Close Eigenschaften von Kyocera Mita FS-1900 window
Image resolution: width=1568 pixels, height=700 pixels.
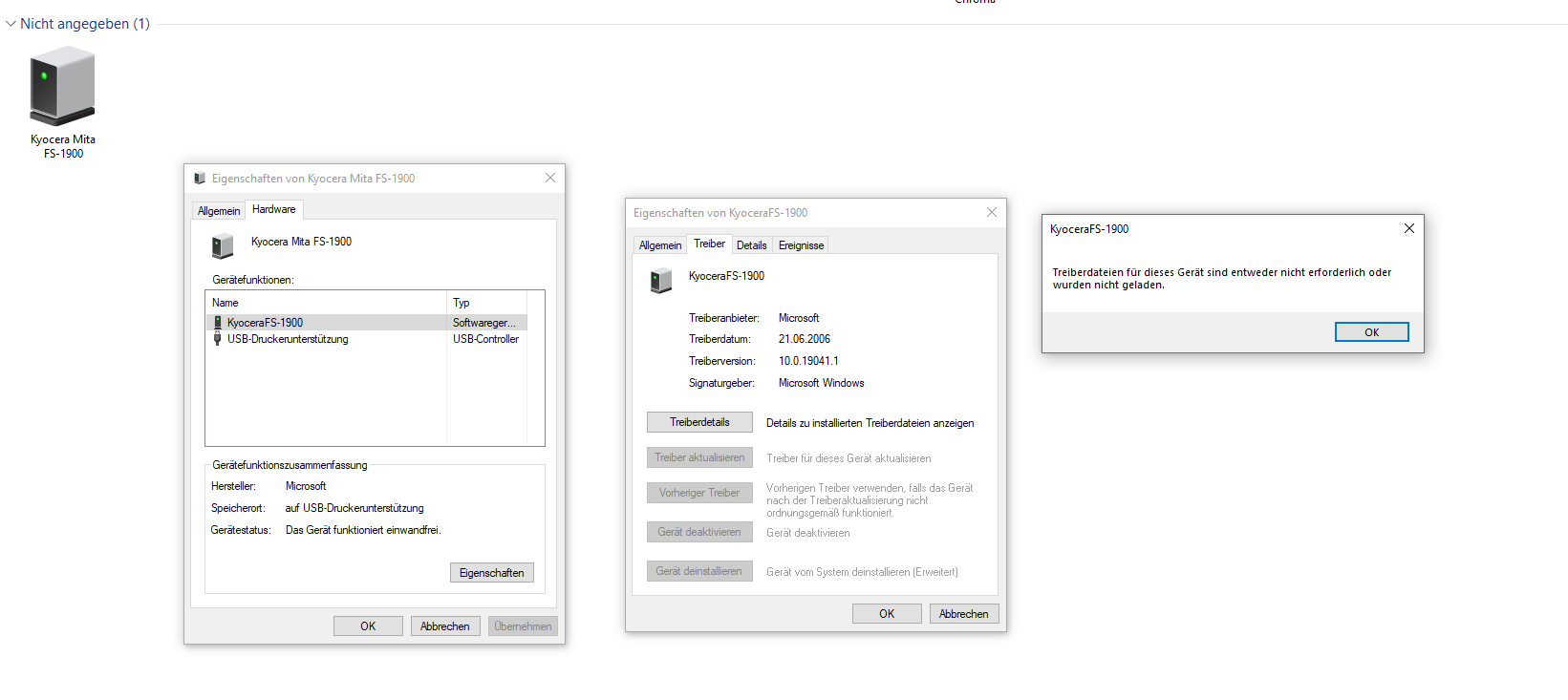[550, 178]
